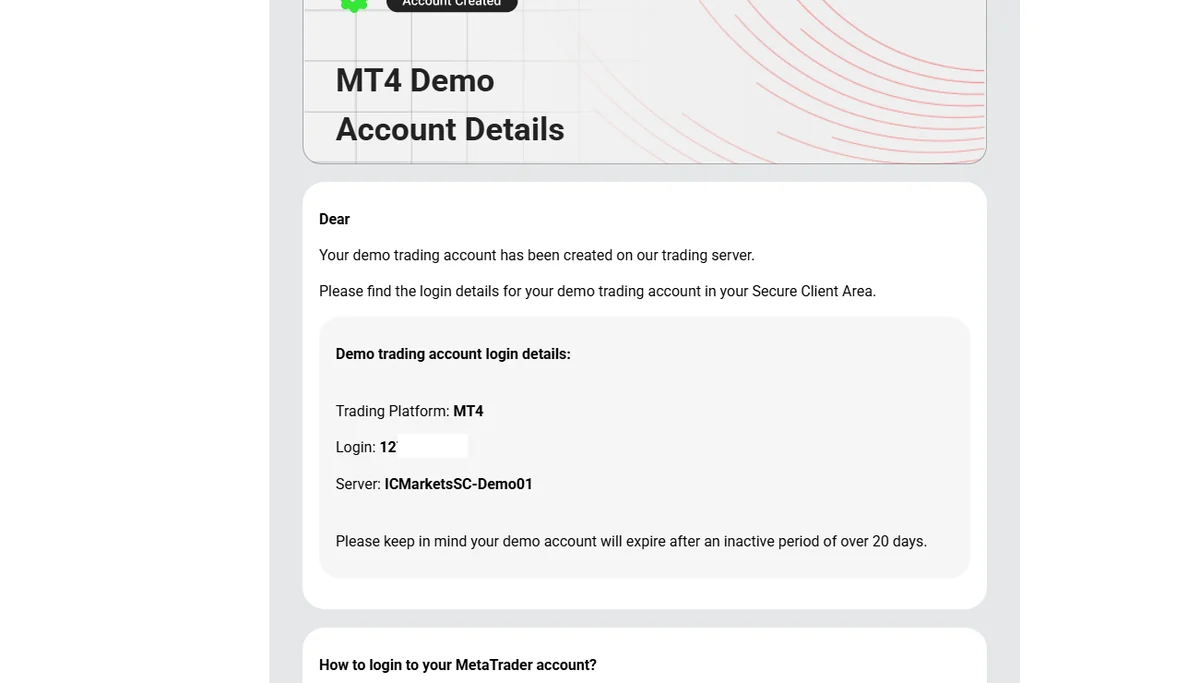This screenshot has height=683, width=1200.
Task: Click sentence about demo trading account created
Action: [x=537, y=255]
